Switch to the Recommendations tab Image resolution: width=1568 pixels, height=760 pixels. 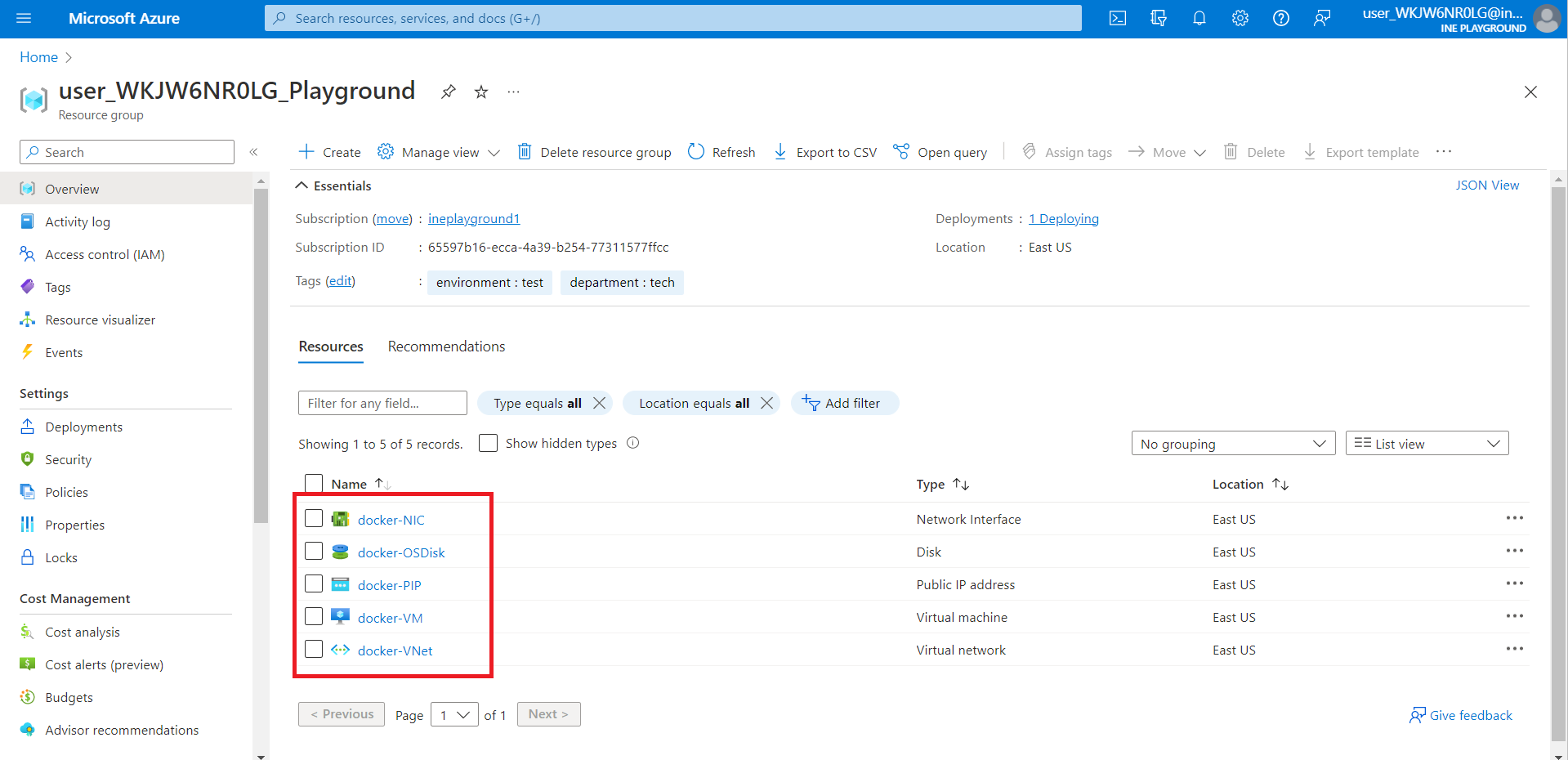[x=446, y=346]
